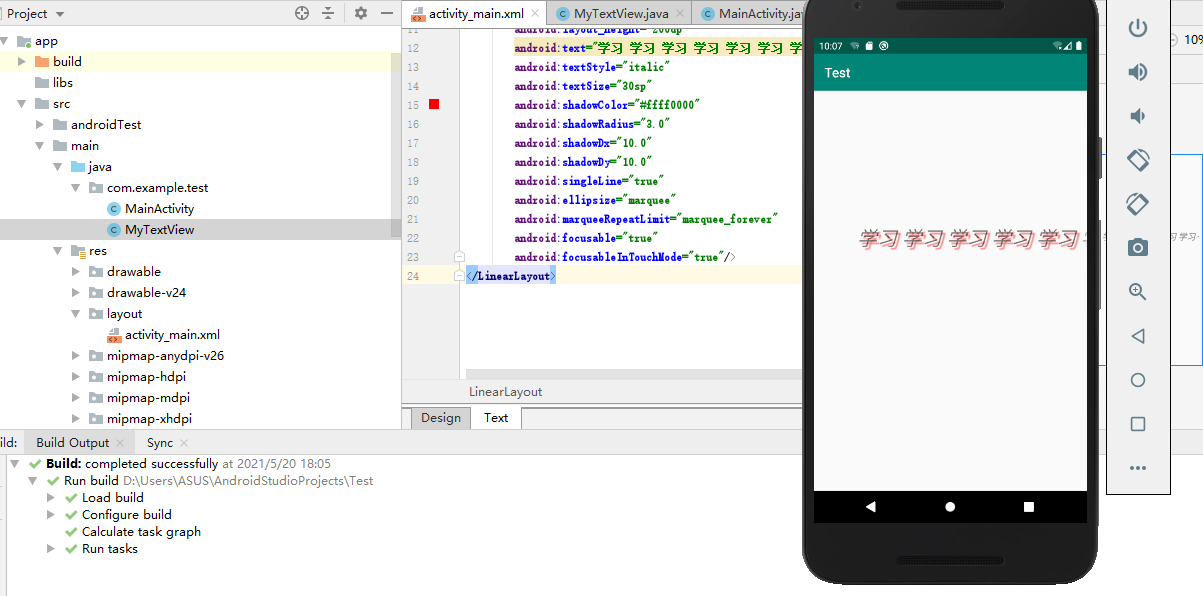This screenshot has height=596, width=1203.
Task: Switch to the MyTextView.java editor tab
Action: coord(620,14)
